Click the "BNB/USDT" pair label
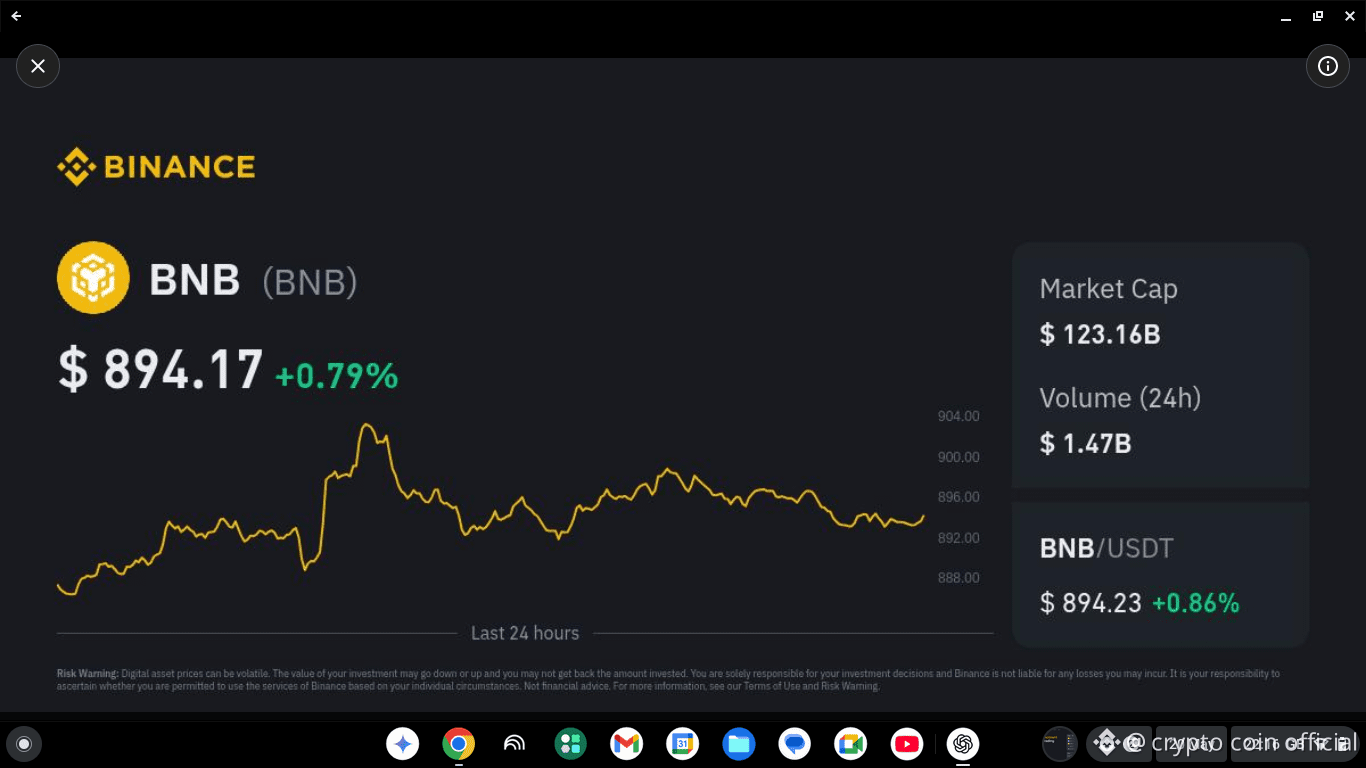The image size is (1366, 768). point(1107,548)
